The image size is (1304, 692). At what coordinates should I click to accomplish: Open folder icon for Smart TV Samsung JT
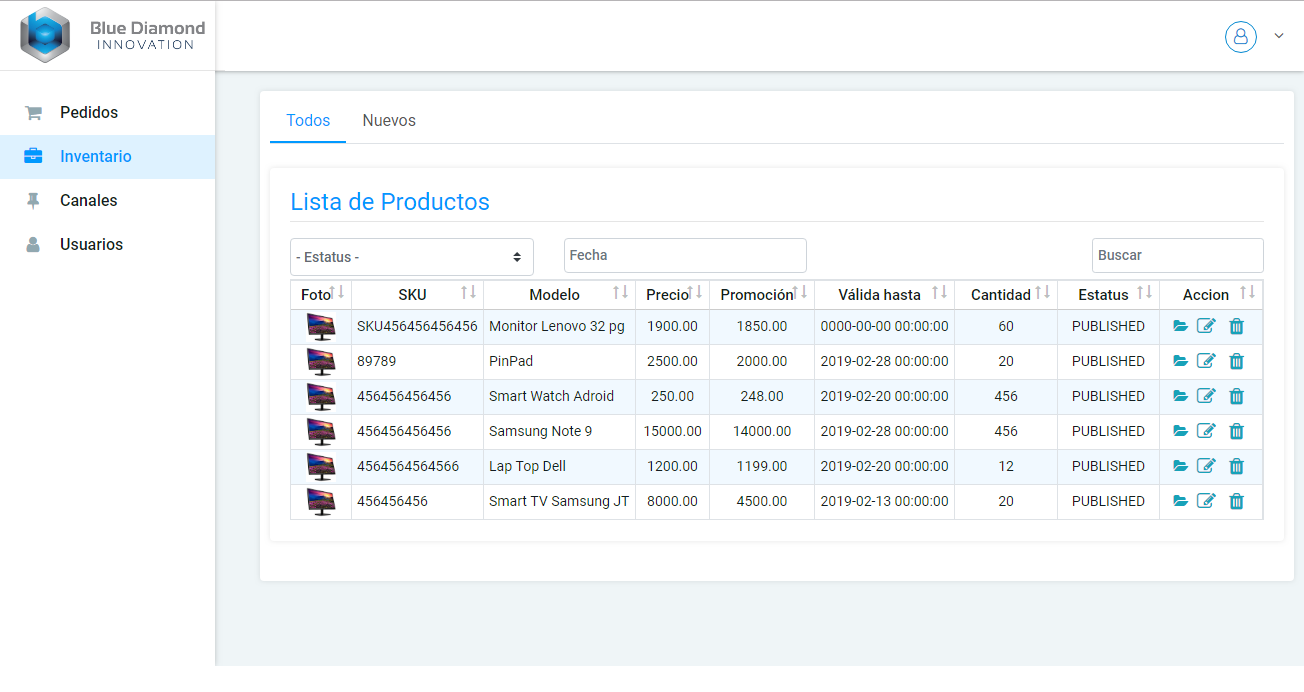click(x=1180, y=501)
